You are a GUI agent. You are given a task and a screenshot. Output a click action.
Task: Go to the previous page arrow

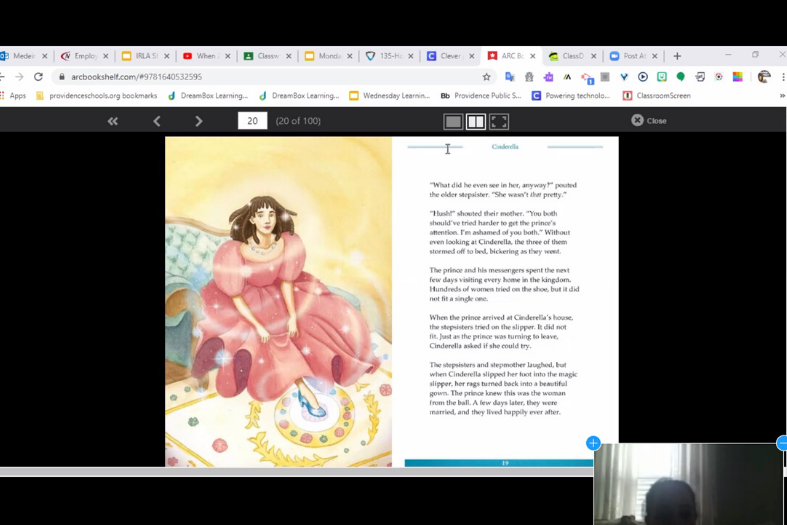(x=157, y=121)
